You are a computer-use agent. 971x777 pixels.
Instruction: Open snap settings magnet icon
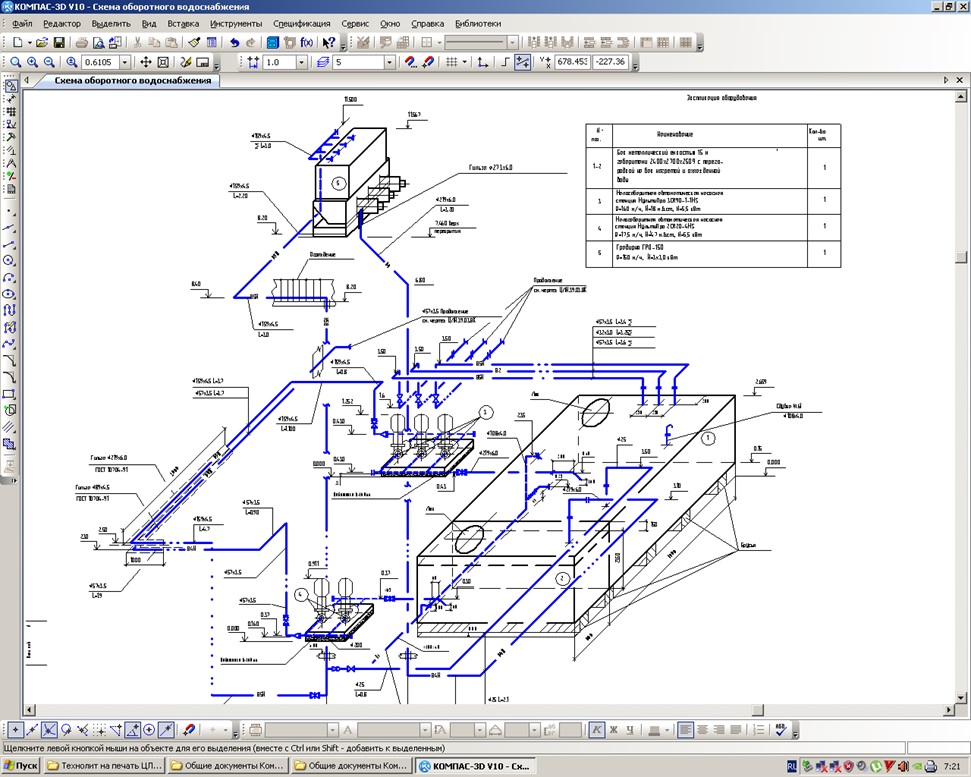pos(410,62)
